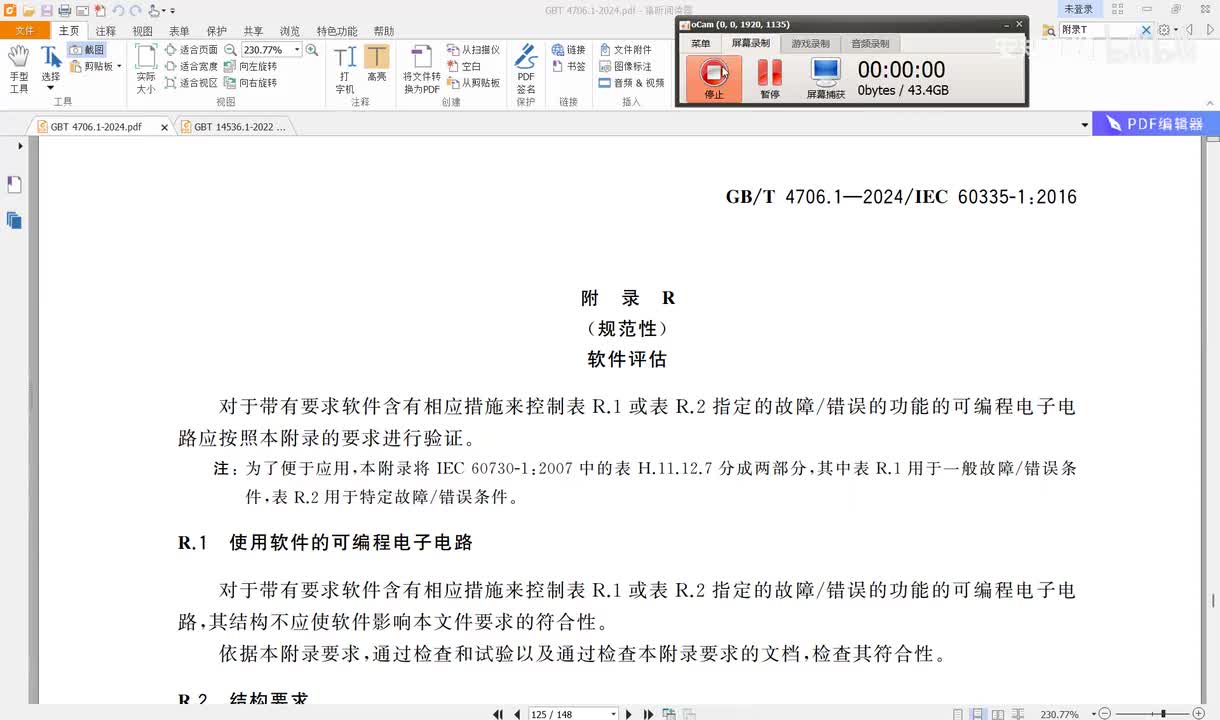1220x720 pixels.
Task: Choose Fit Page (适合页面)
Action: click(x=191, y=49)
